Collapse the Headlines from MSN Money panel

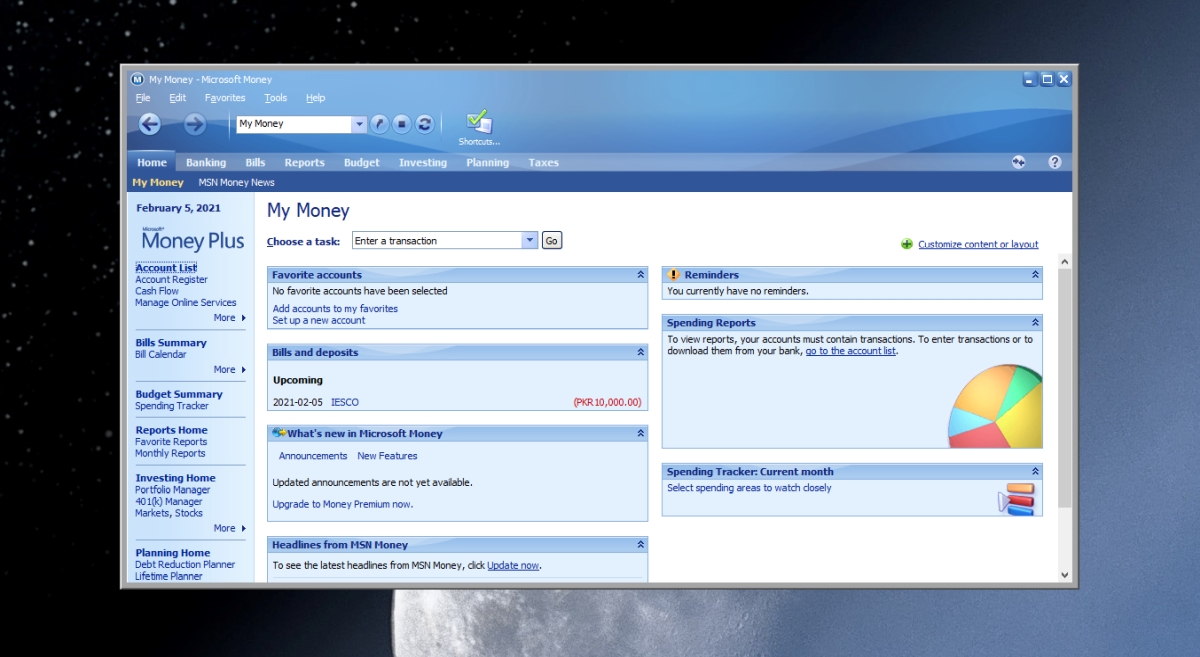coord(640,545)
